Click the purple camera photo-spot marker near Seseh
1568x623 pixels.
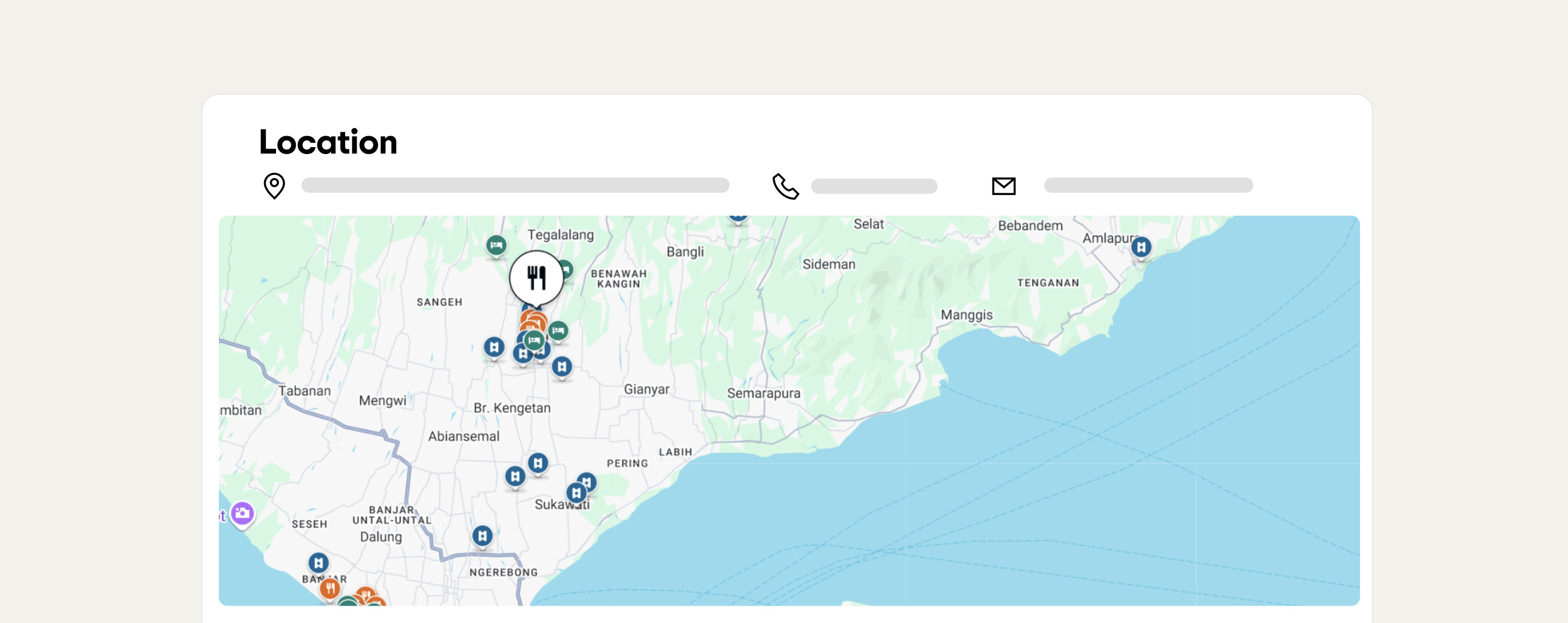click(x=242, y=514)
